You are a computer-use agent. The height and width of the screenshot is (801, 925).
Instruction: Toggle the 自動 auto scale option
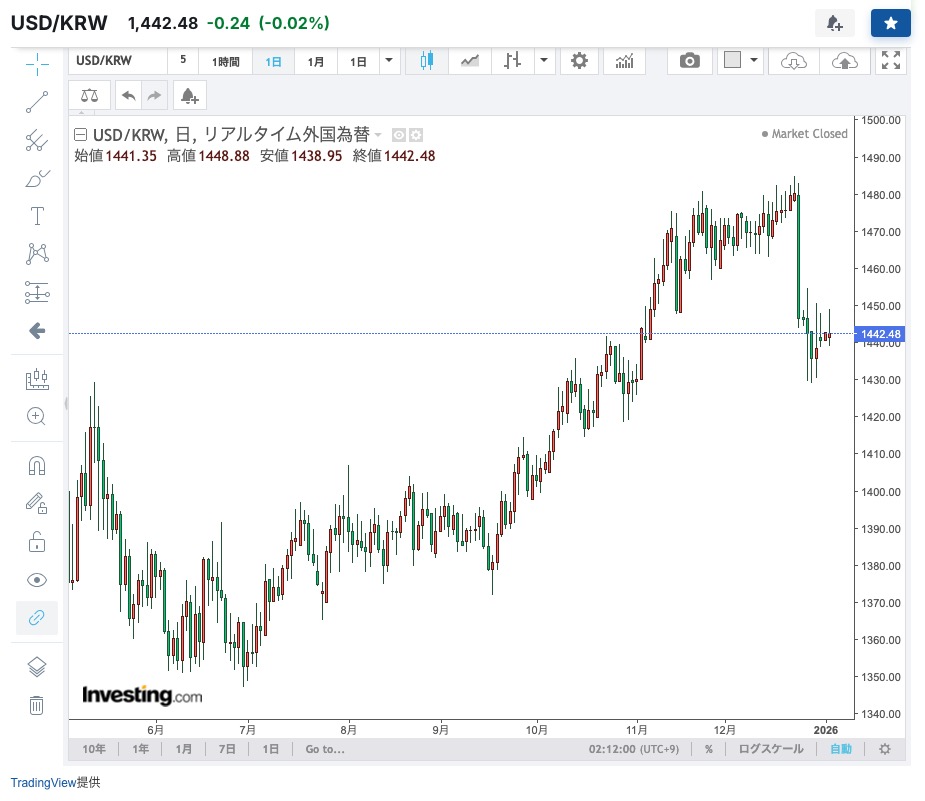841,749
